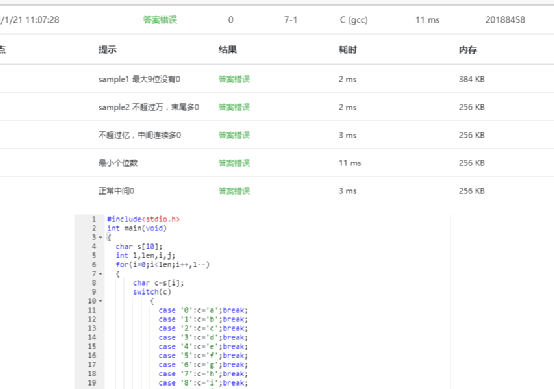Click the for loop statement on line 6
The image size is (554, 389).
pos(163,265)
